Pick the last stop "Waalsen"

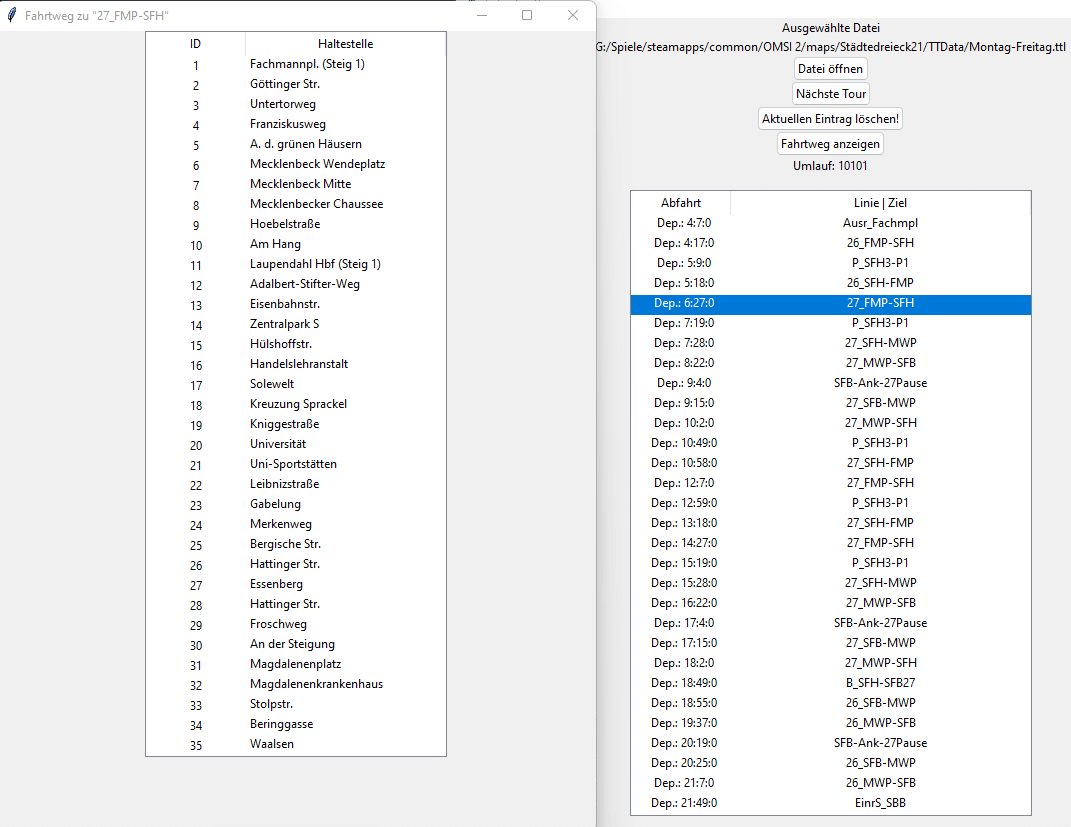tap(272, 744)
